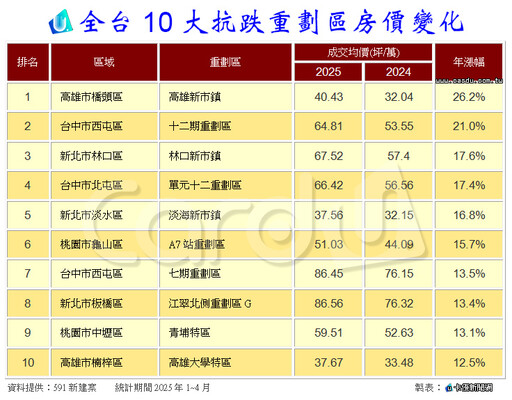Screen dimensions: 512x400
Task: Click the 17.4% growth value
Action: [x=469, y=185]
